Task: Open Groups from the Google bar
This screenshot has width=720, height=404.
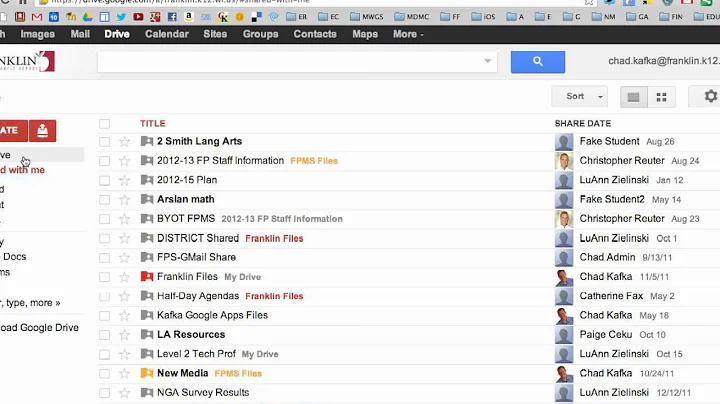Action: coord(260,34)
